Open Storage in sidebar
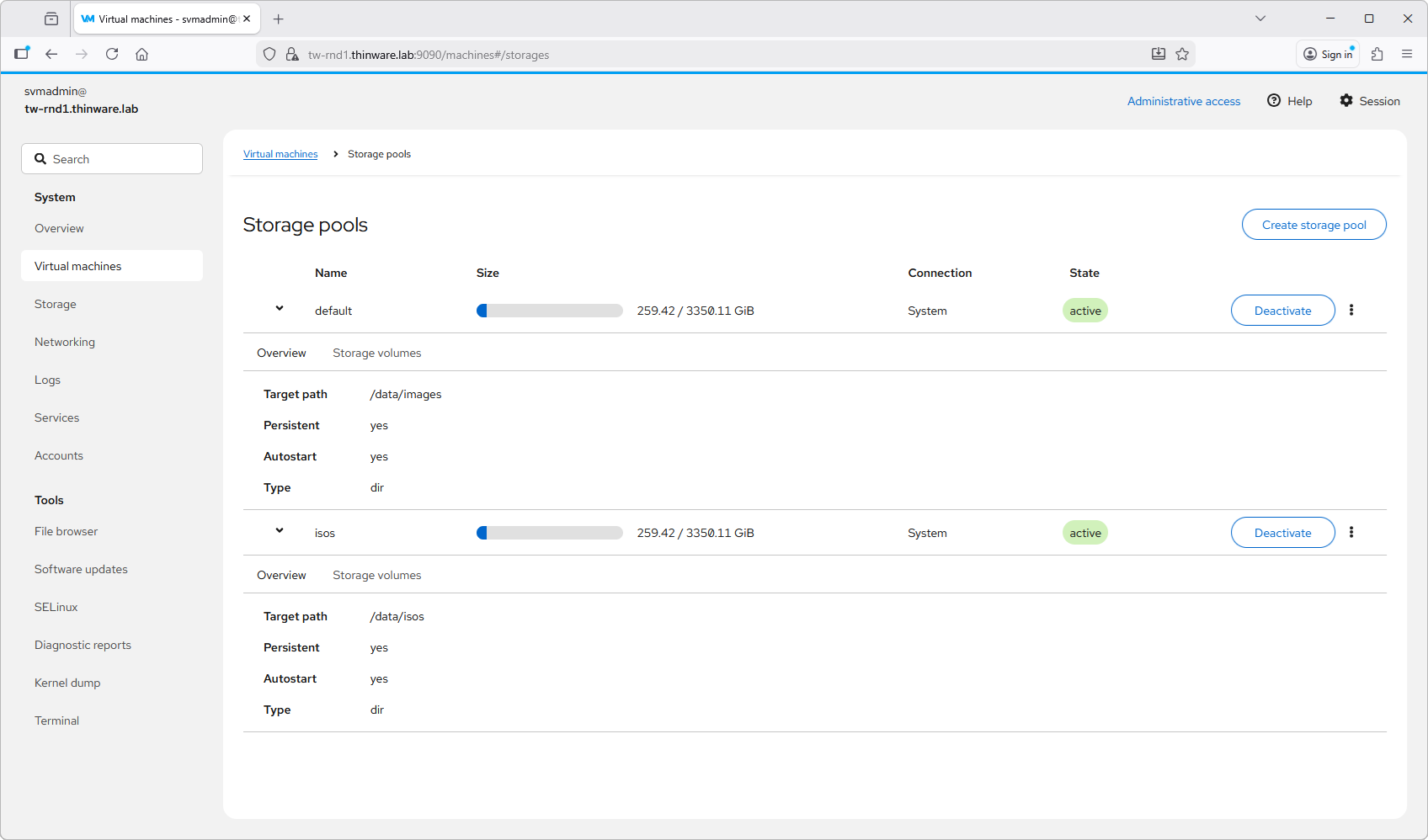 [x=112, y=304]
